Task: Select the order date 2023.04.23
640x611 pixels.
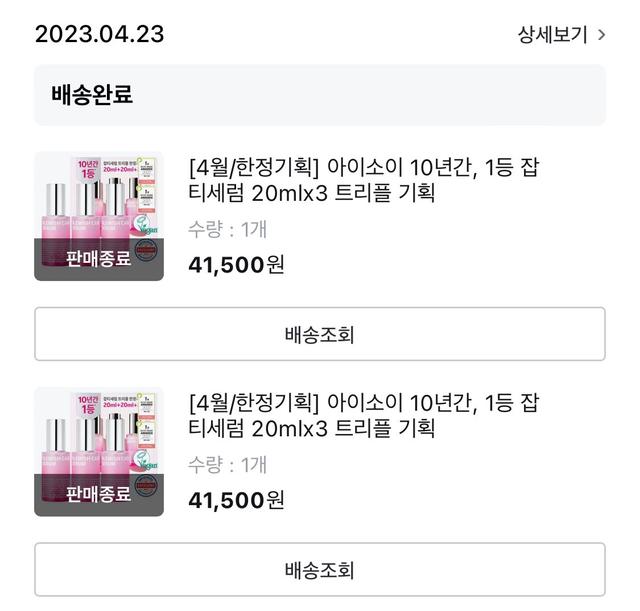Action: point(99,34)
